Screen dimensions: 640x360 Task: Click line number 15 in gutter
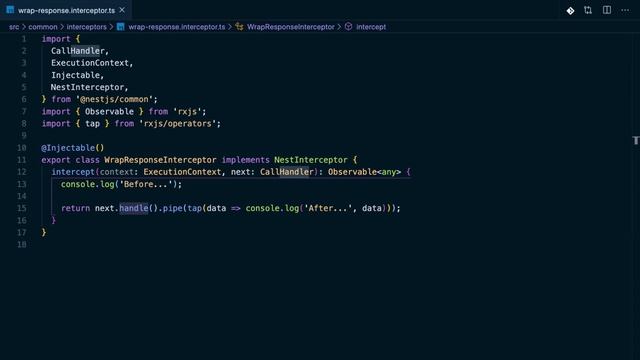pos(22,208)
